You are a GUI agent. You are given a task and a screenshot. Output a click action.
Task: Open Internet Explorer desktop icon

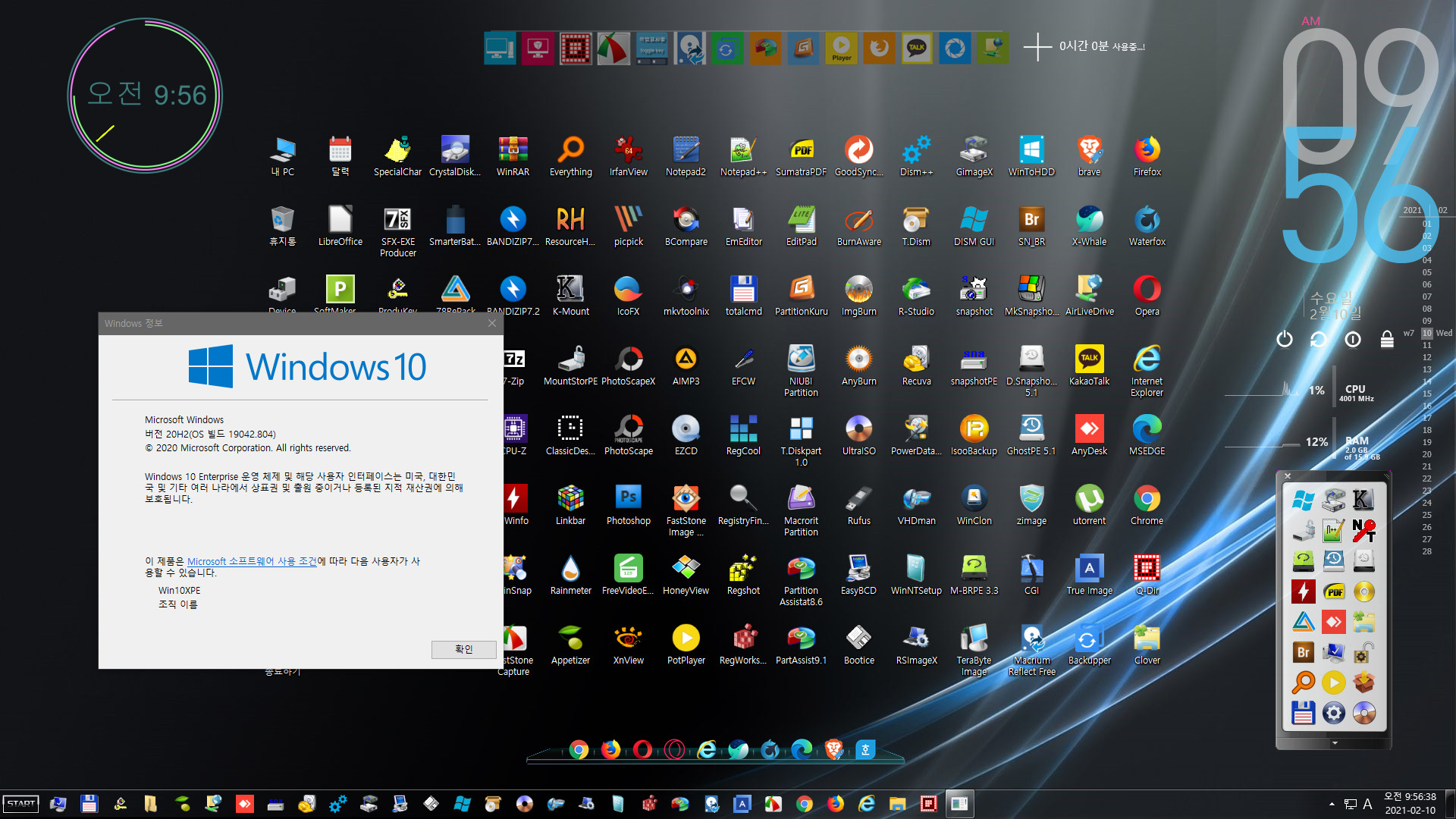(x=1147, y=371)
